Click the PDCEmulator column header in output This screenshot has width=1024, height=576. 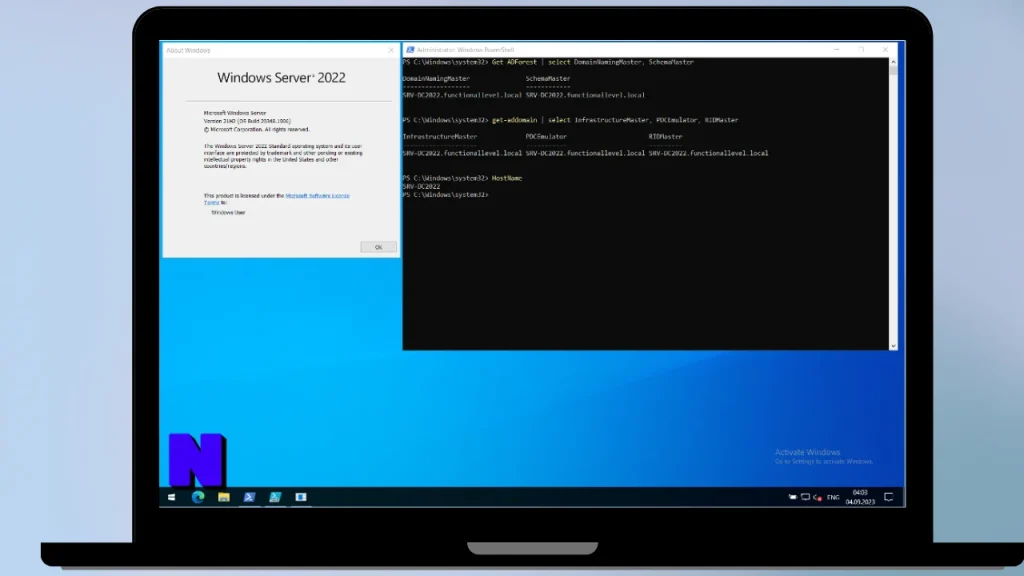pos(546,136)
